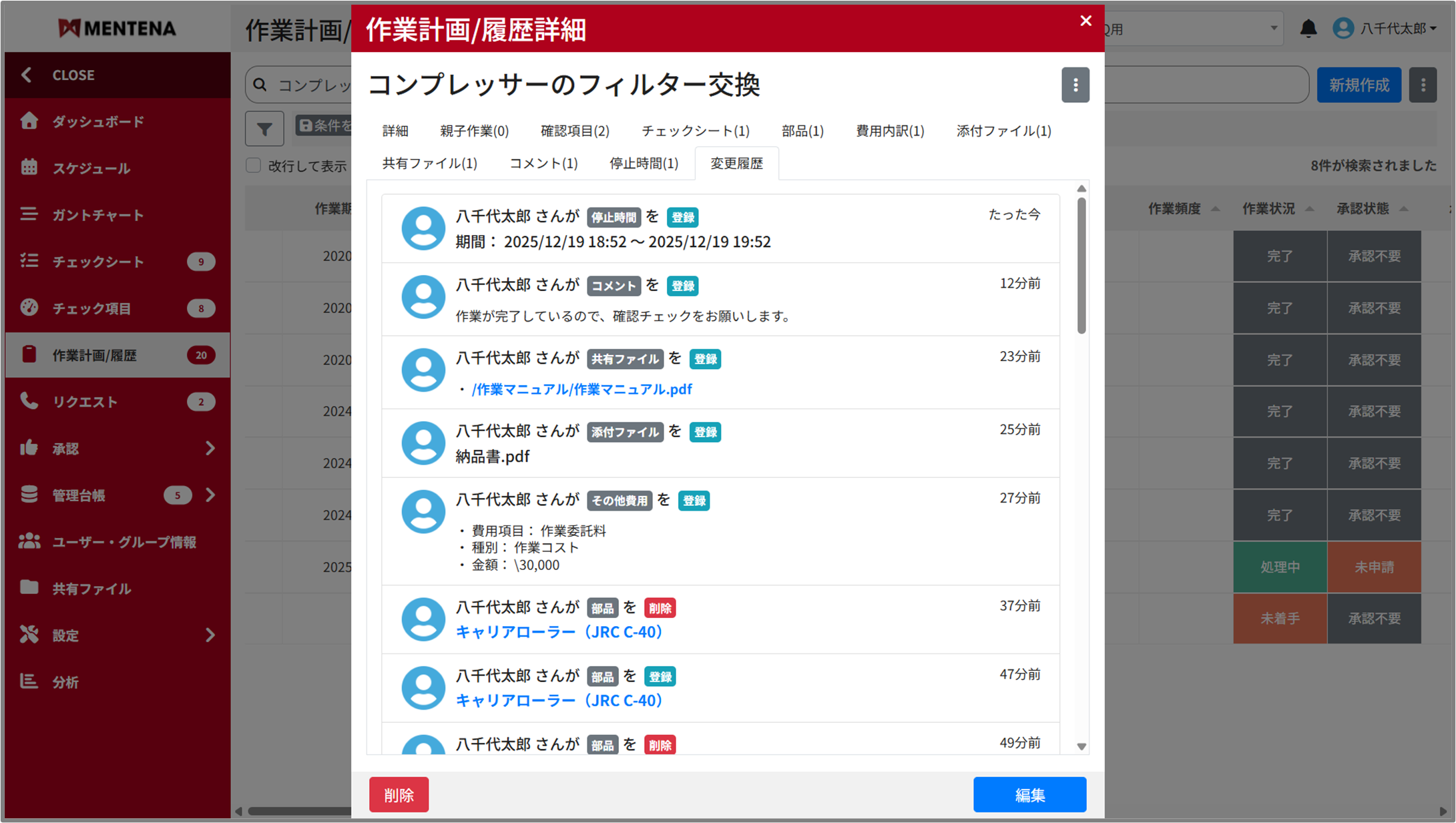Image resolution: width=1456 pixels, height=823 pixels.
Task: Open the Gantt chart (ガントチャート) sidebar item
Action: pyautogui.click(x=97, y=215)
